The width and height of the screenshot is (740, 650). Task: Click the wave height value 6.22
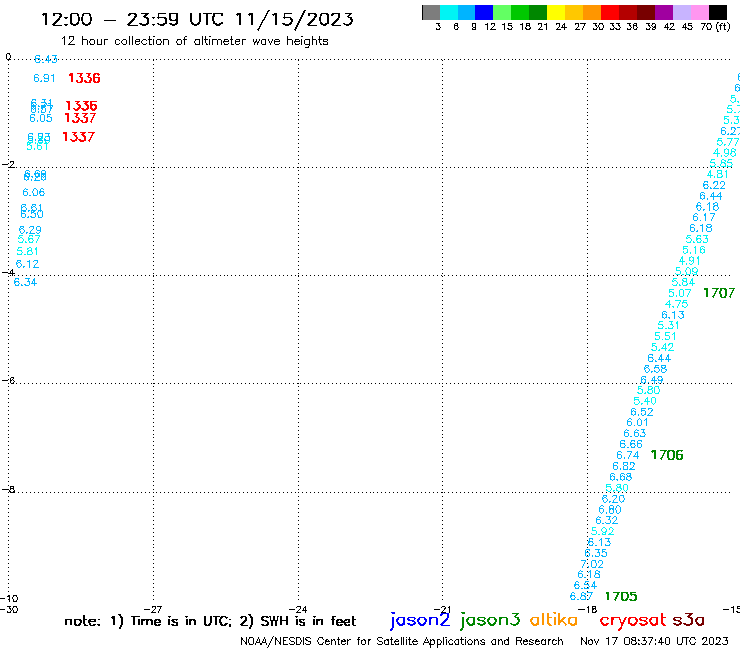[x=714, y=186]
